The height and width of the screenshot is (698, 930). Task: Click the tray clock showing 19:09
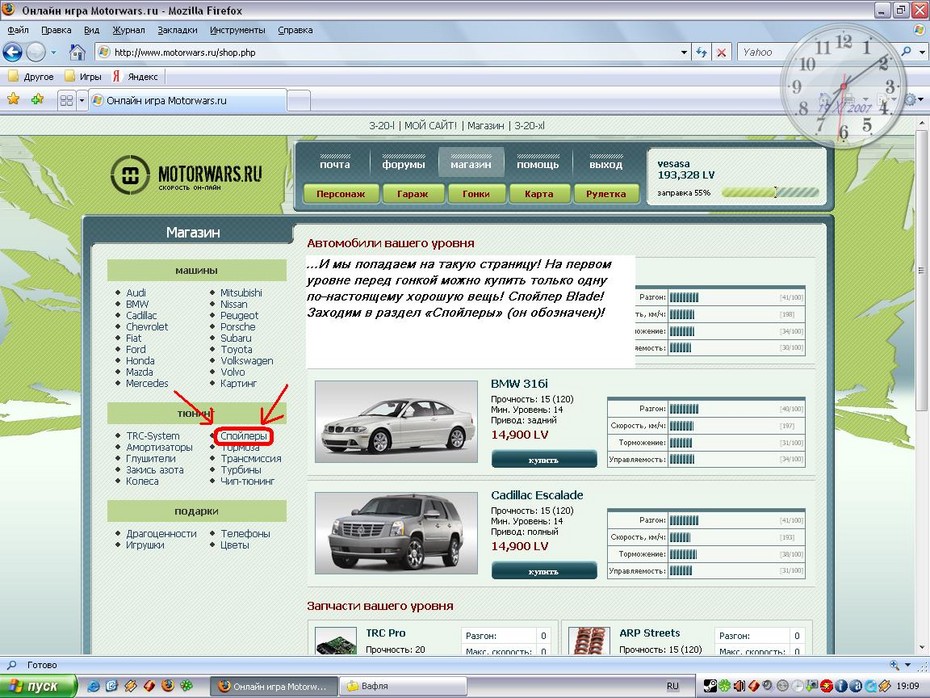coord(908,686)
